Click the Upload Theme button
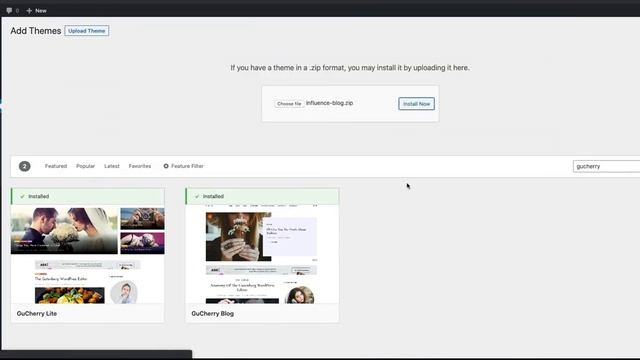This screenshot has width=640, height=360. tap(87, 31)
